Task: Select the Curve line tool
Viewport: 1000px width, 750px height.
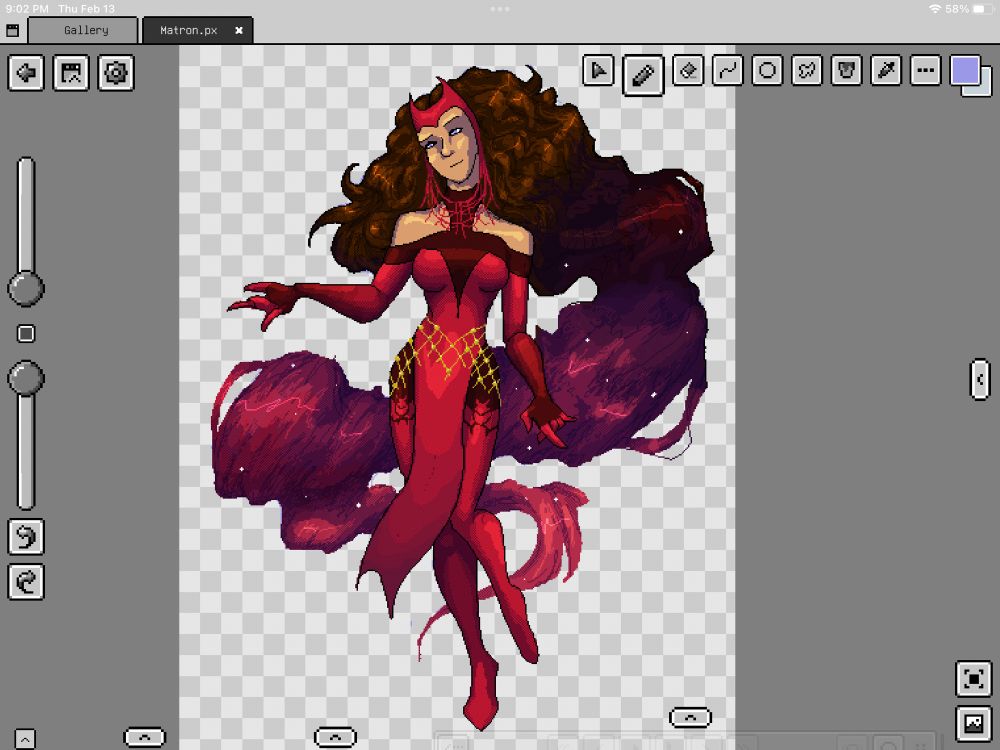Action: pyautogui.click(x=728, y=71)
